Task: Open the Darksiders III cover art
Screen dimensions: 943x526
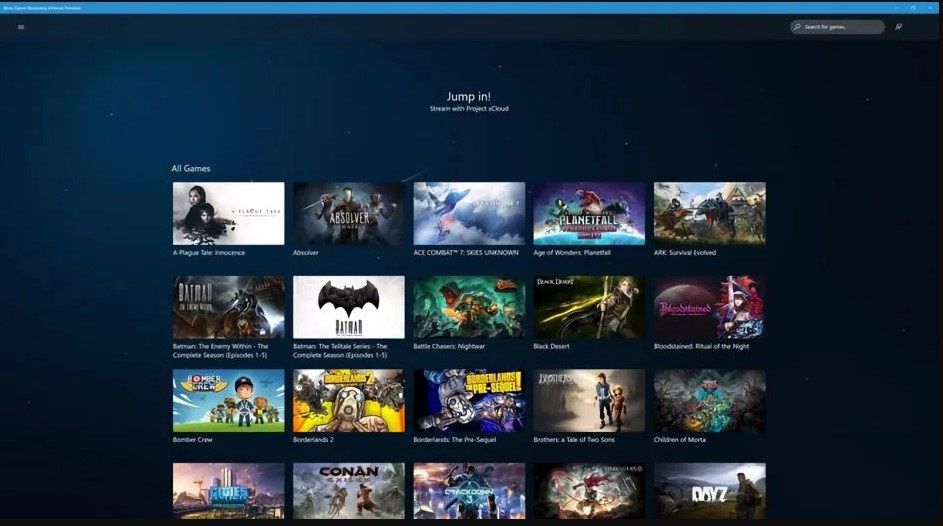Action: pyautogui.click(x=589, y=491)
